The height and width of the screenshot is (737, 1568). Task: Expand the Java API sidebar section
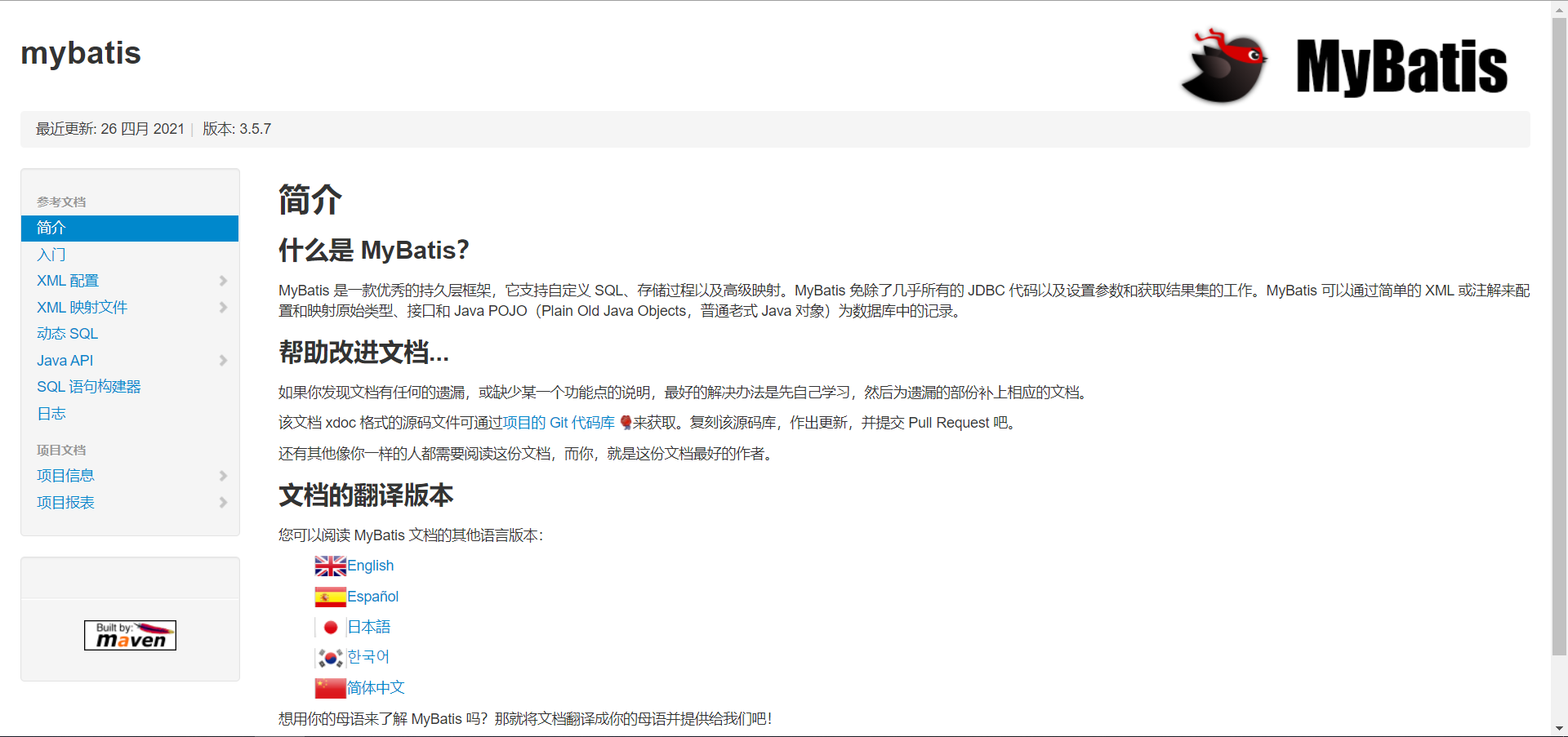[223, 360]
